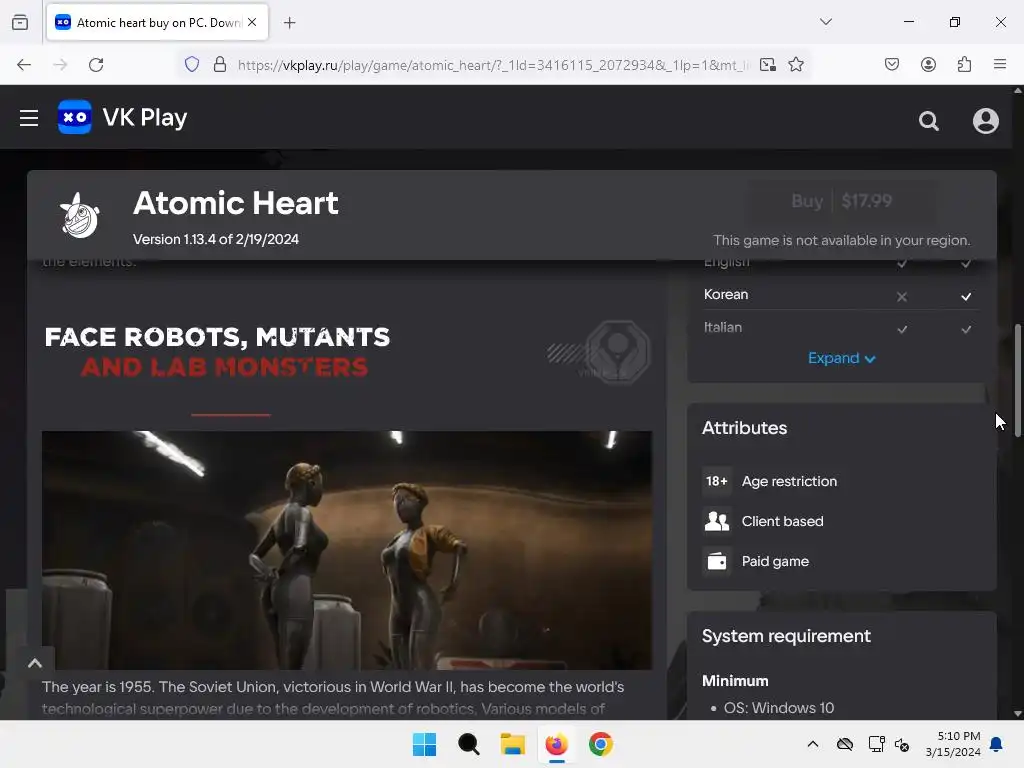Click the Korean language row

pos(841,295)
